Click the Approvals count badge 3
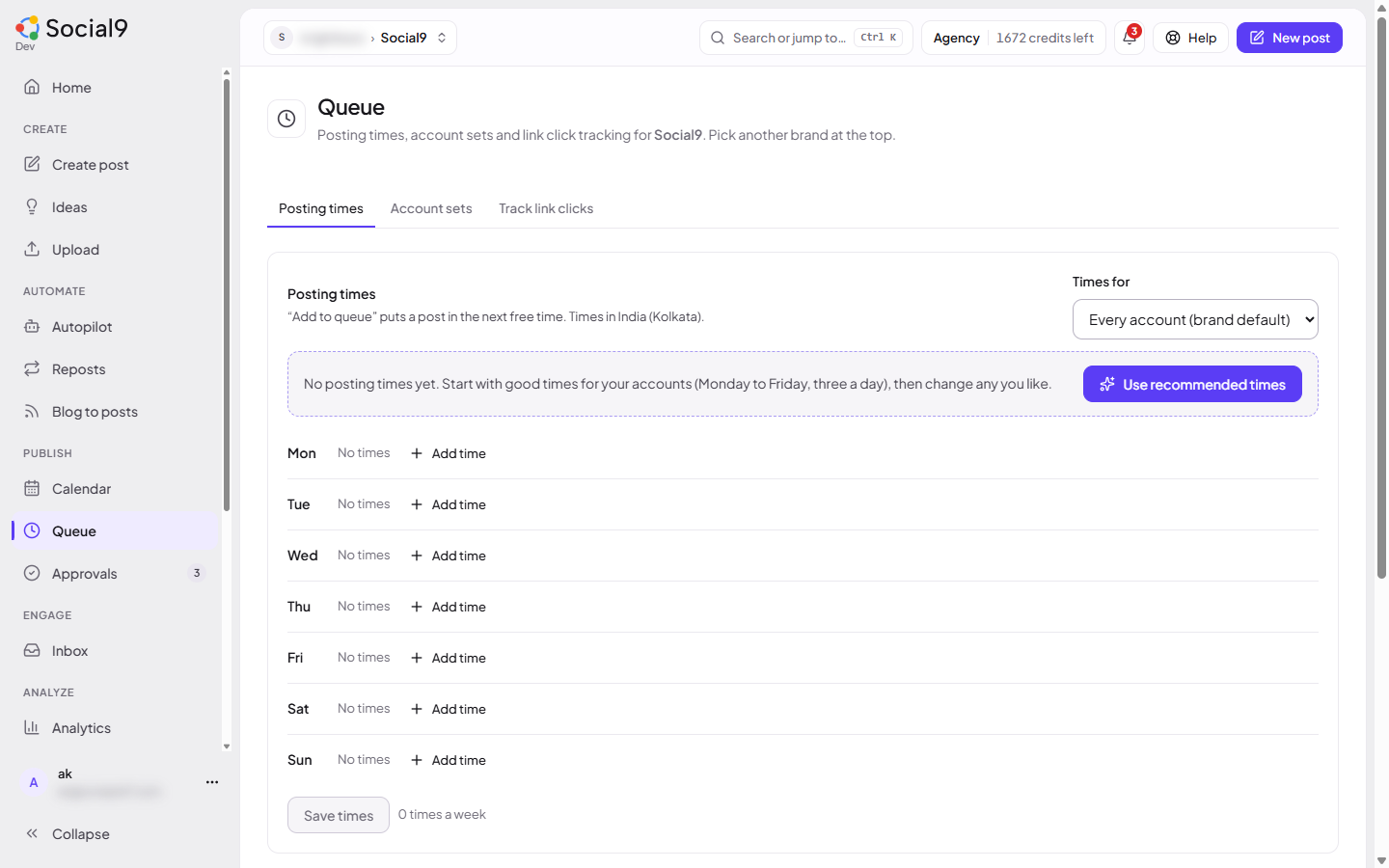The height and width of the screenshot is (868, 1389). coord(197,573)
